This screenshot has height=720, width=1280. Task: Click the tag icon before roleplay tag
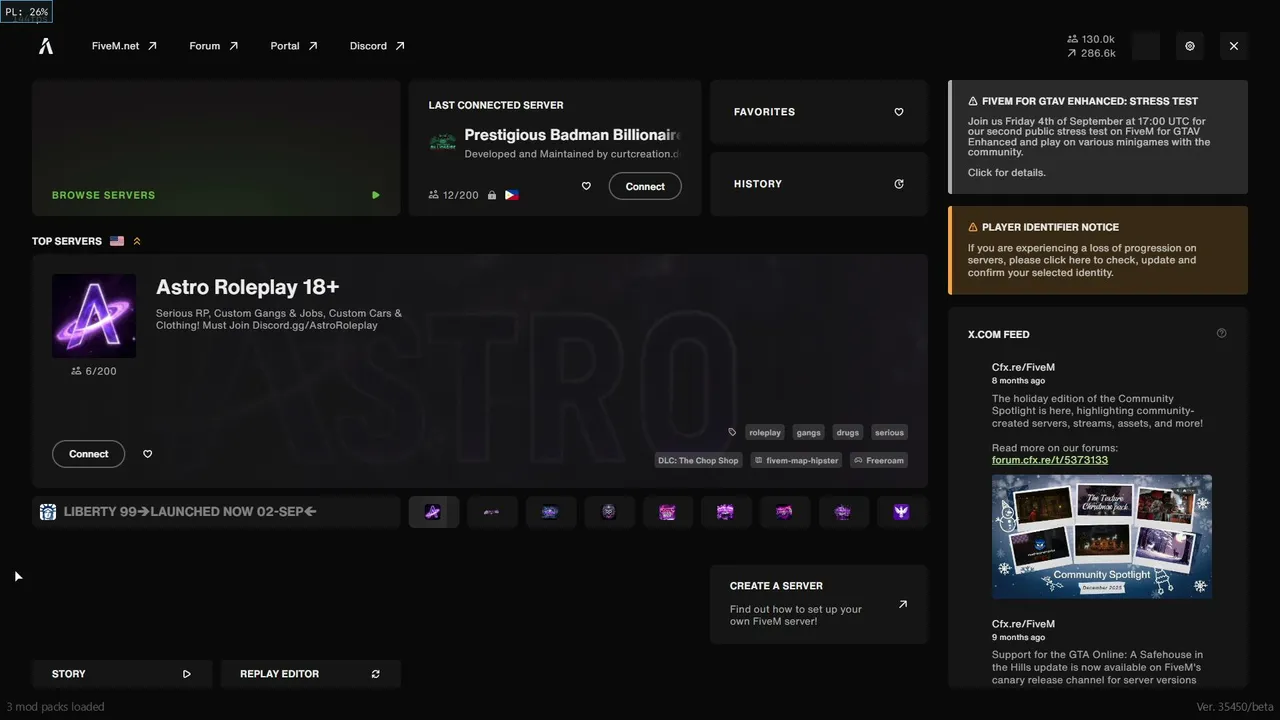coord(732,433)
